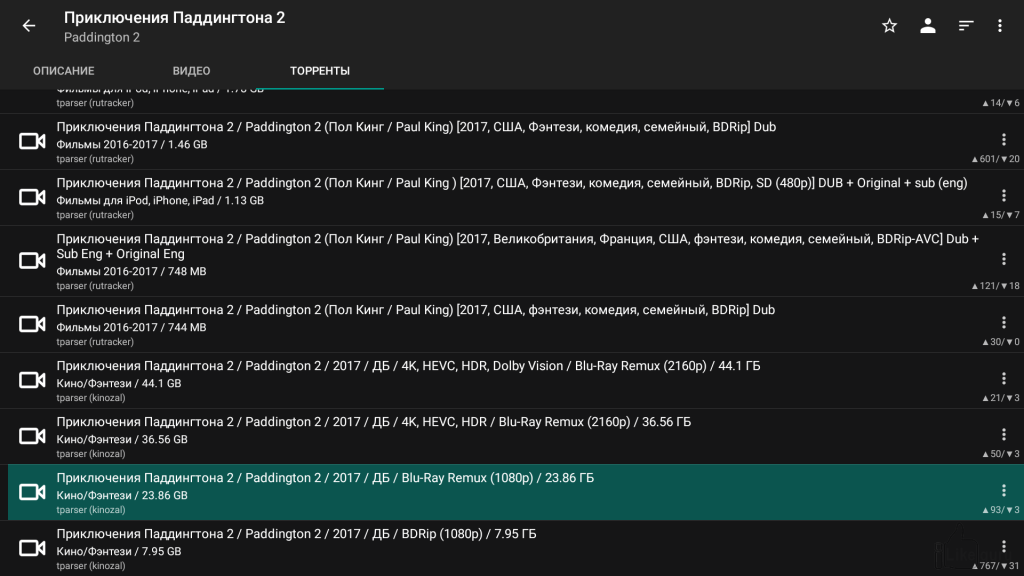
Task: Open options menu for the 744 MB torrent
Action: tap(1004, 322)
